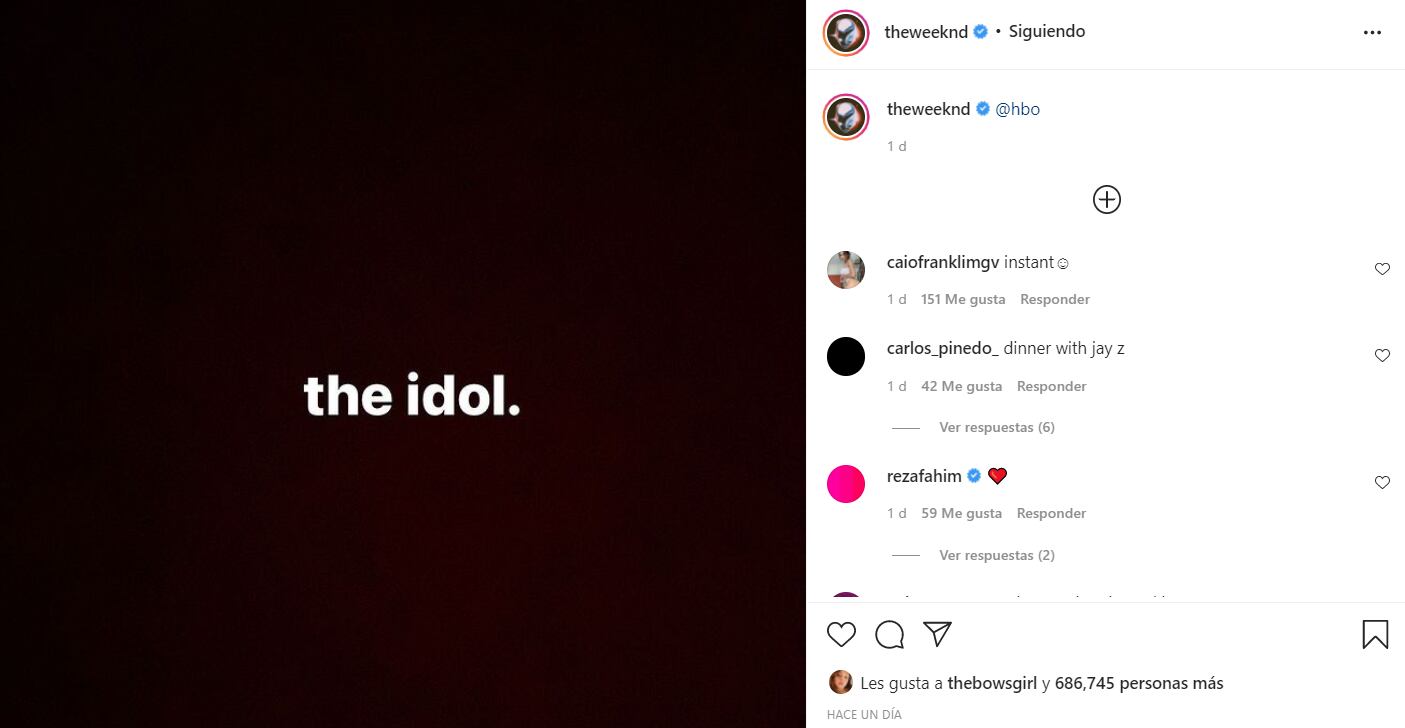Viewport: 1405px width, 728px height.
Task: Open the @hbo tagged account link
Action: click(1018, 109)
